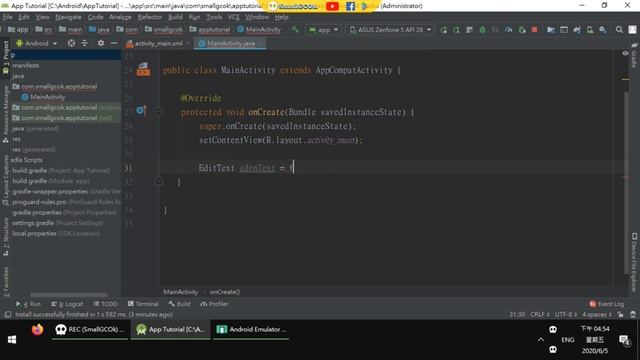Open the Event Log button
Screen dimensions: 640x360
tap(606, 304)
